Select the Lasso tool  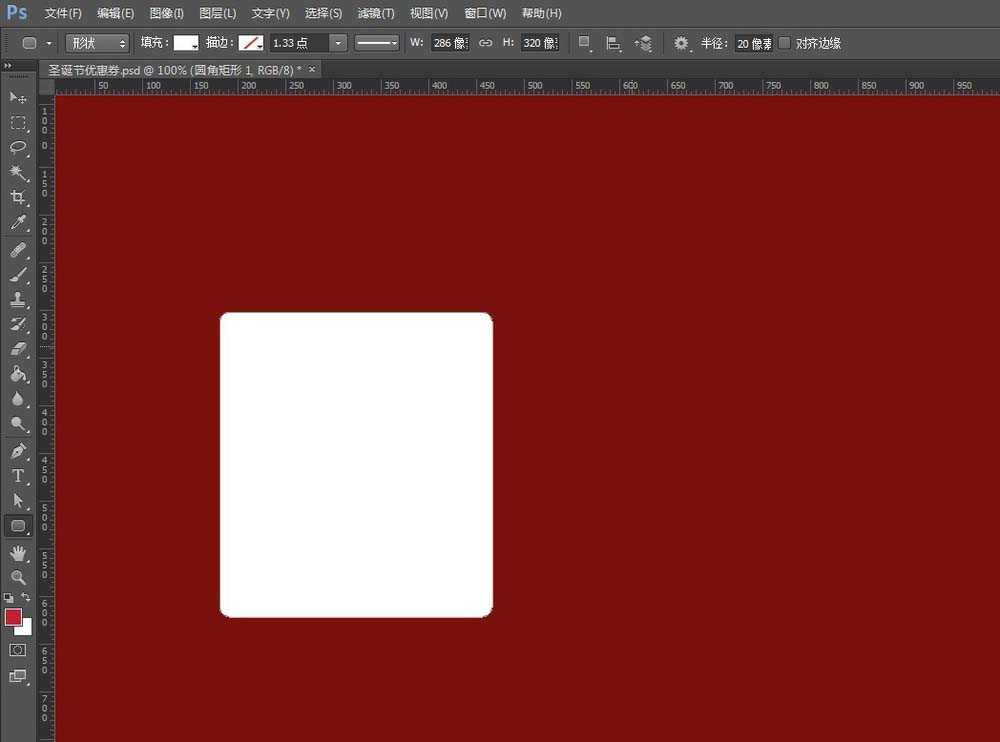coord(18,147)
